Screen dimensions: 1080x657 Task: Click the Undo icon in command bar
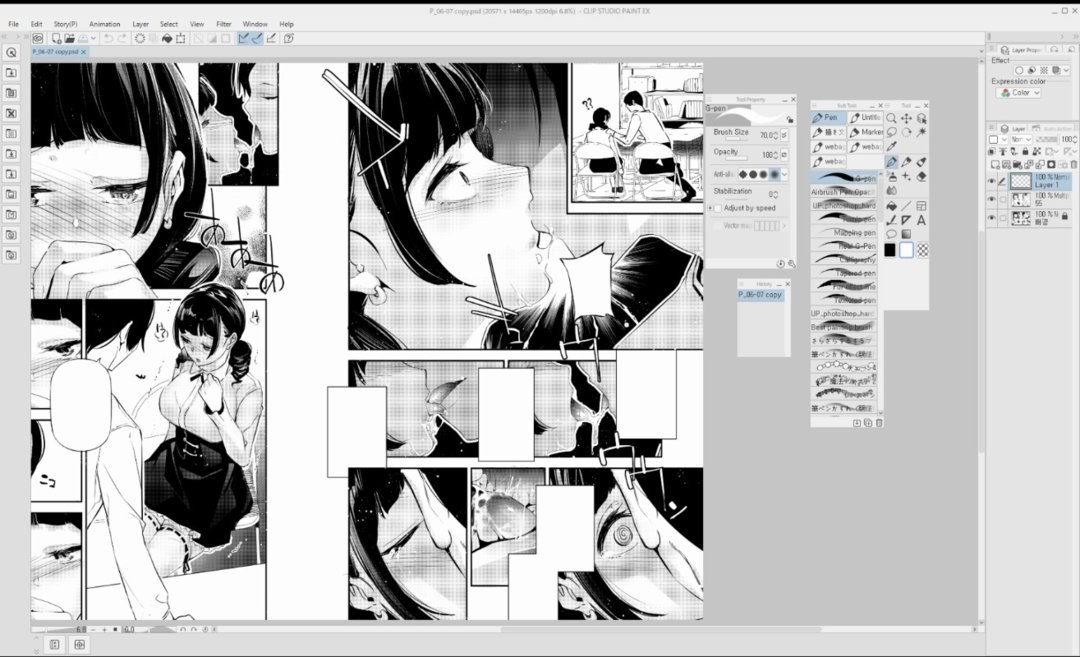pos(109,39)
